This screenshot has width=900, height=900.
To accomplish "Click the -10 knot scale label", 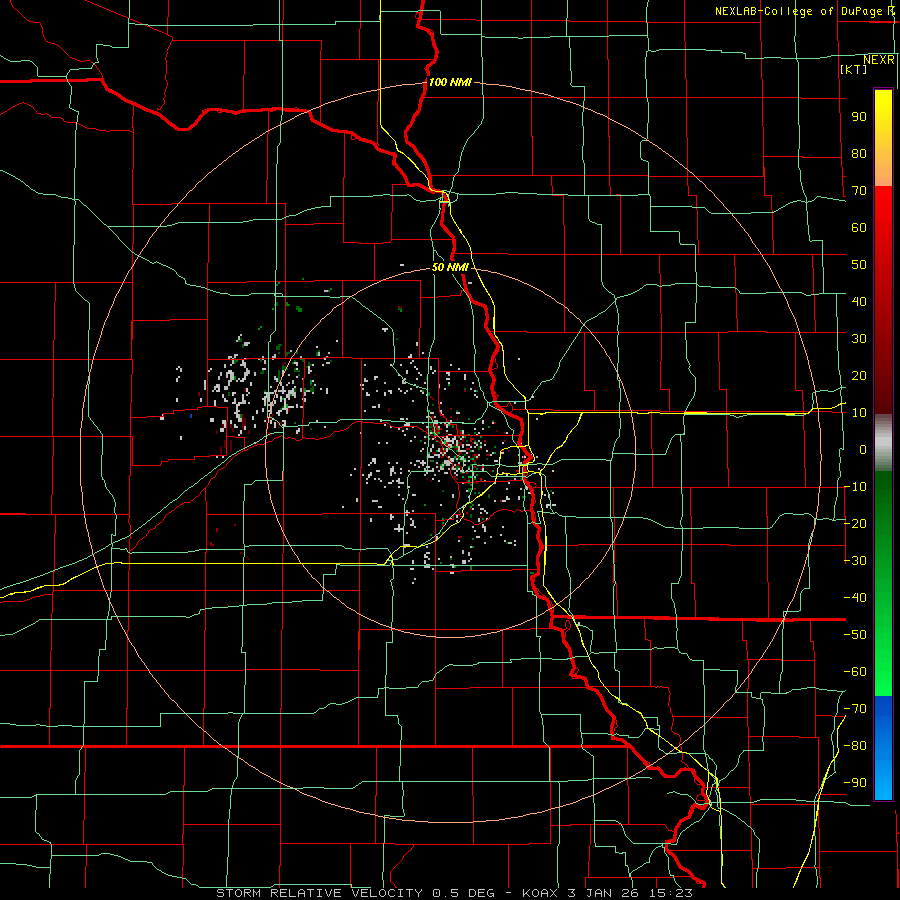I will click(855, 487).
